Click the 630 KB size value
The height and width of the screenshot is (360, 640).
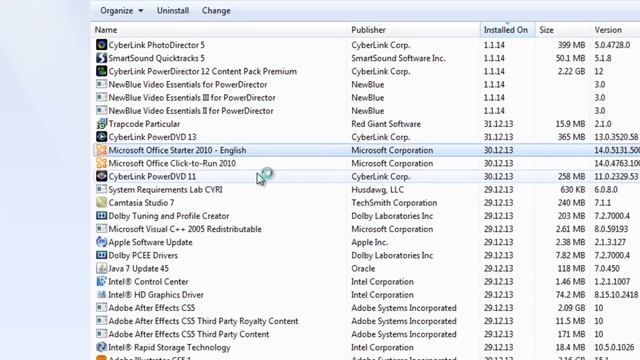(x=573, y=189)
